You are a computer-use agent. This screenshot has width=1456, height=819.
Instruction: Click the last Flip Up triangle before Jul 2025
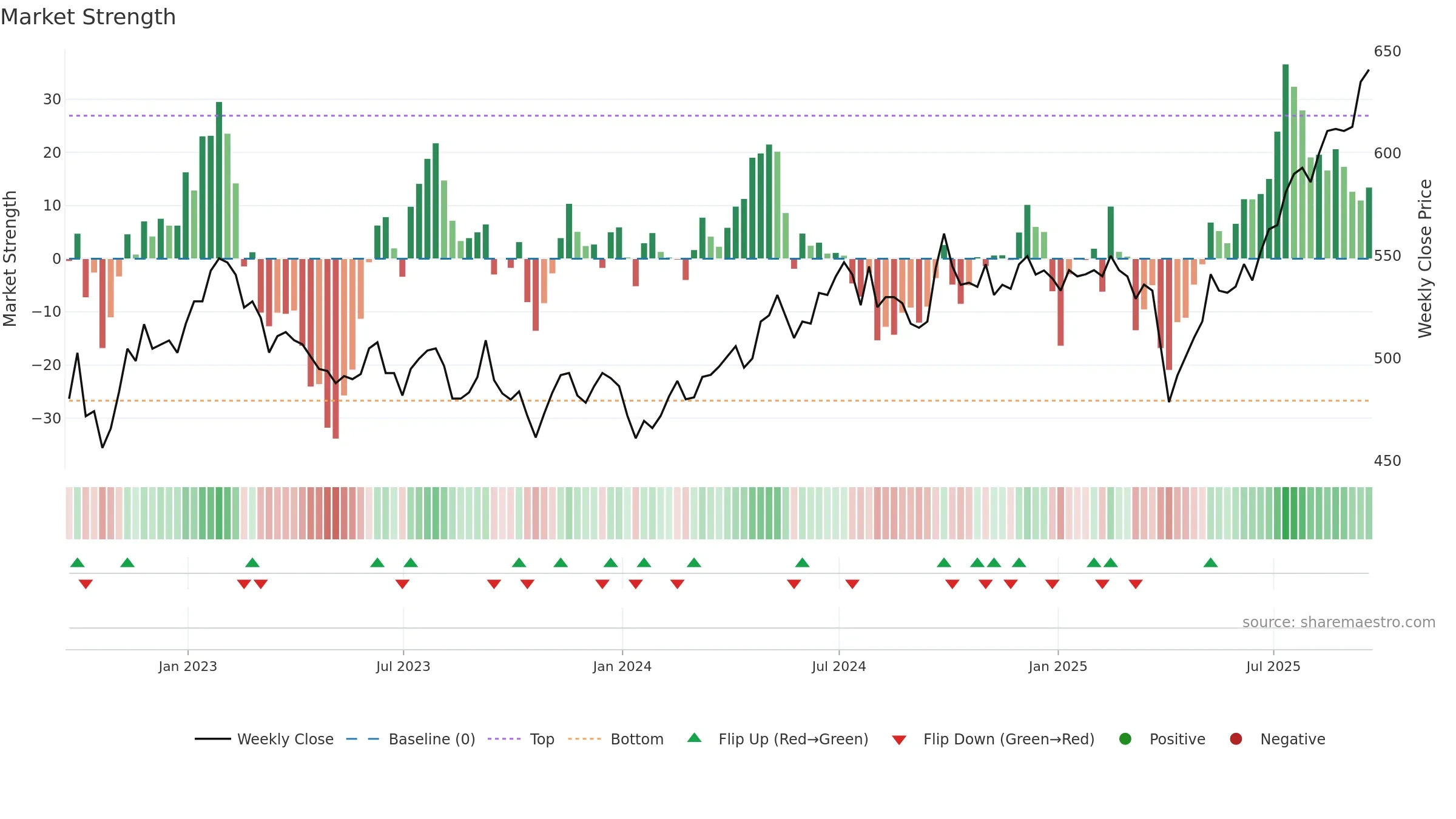tap(1211, 563)
